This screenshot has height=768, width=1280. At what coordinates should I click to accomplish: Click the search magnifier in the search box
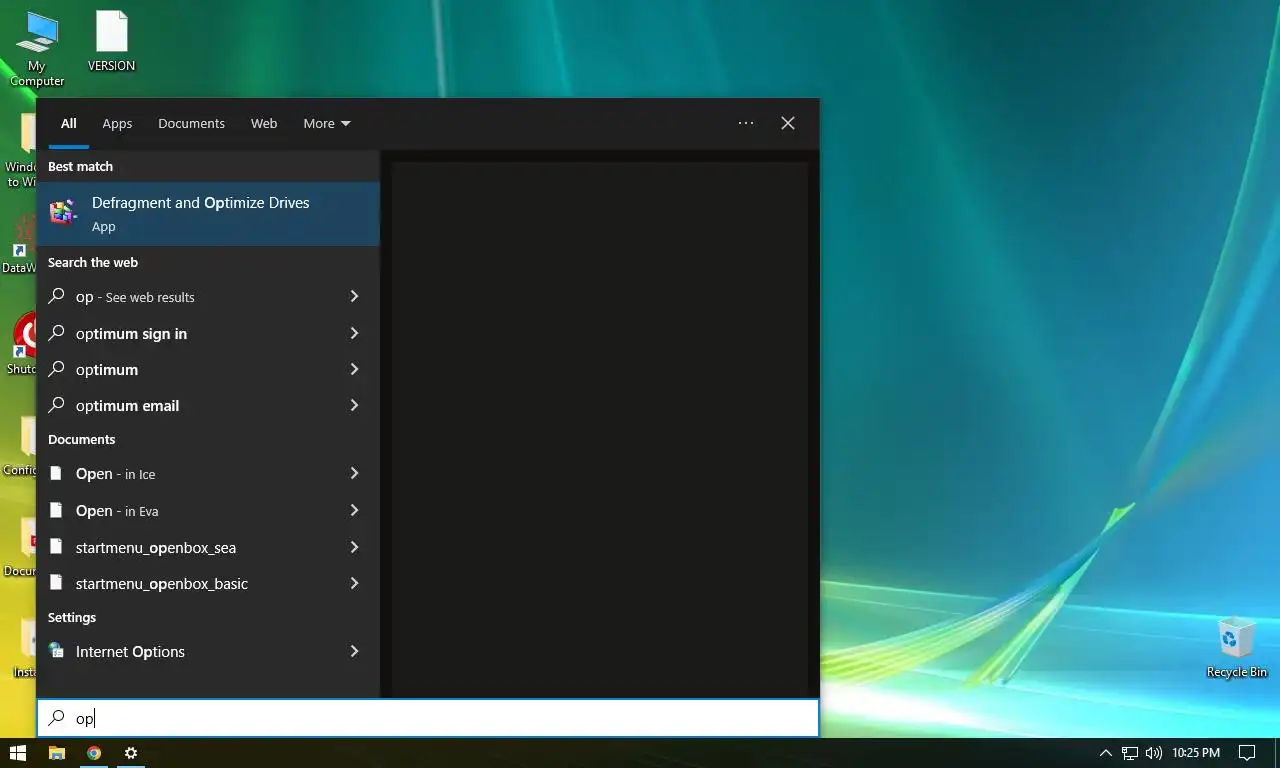pos(57,718)
